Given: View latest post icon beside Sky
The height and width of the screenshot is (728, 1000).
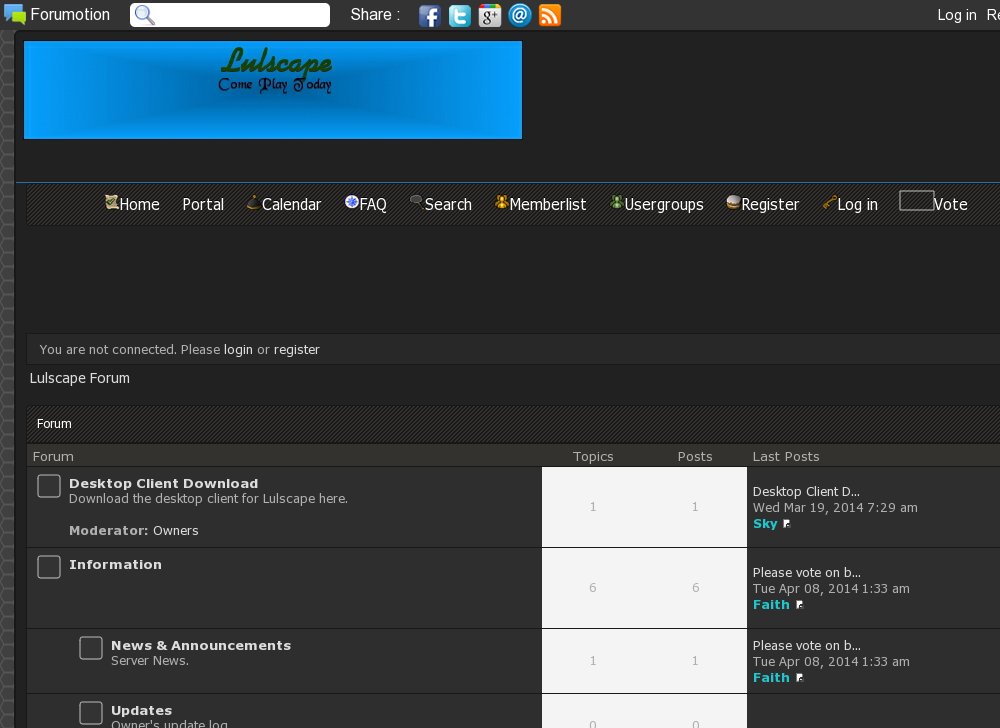Looking at the screenshot, I should [x=787, y=524].
